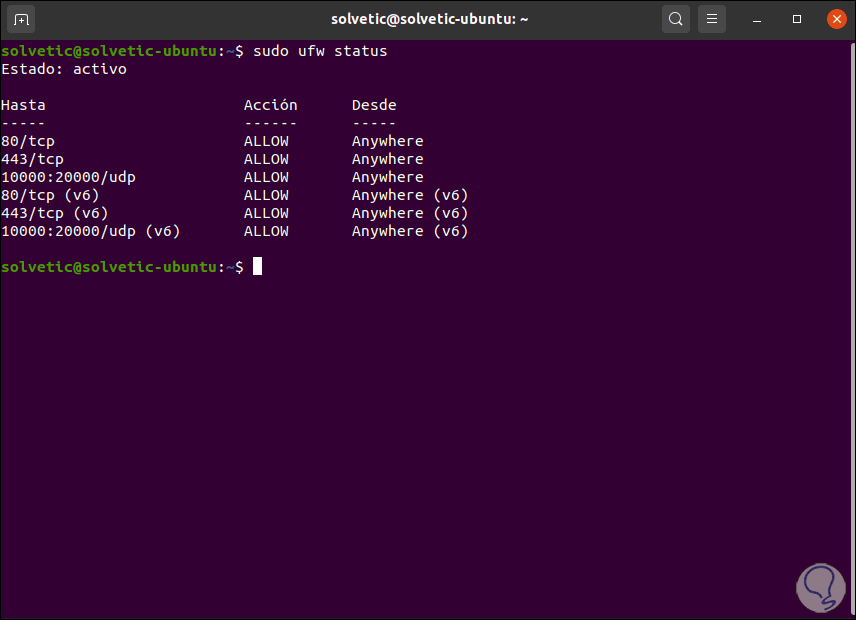Click the 'Acción' column header
Image resolution: width=856 pixels, height=620 pixels.
pos(270,105)
